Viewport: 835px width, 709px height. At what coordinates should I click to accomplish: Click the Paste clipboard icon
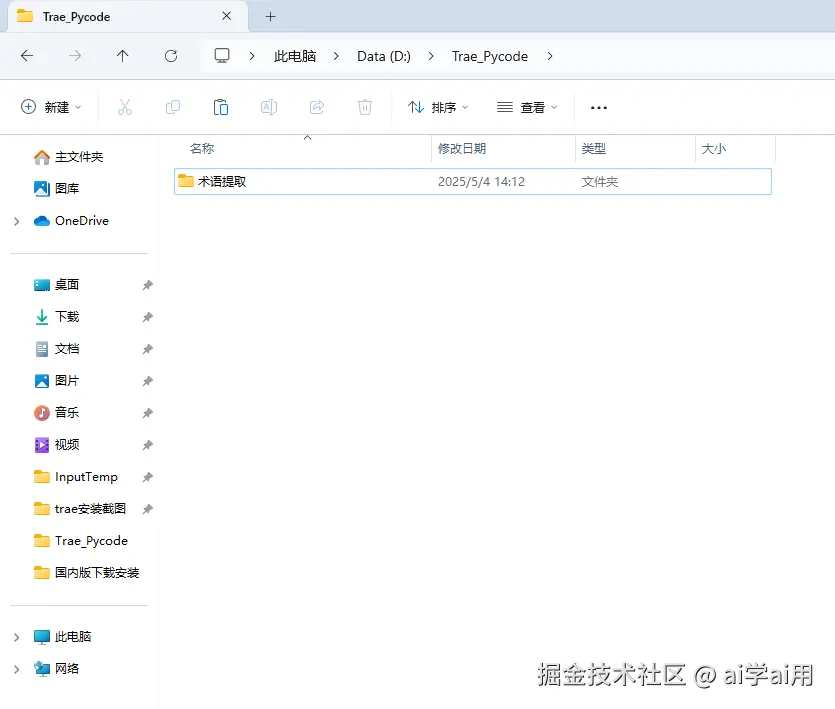coord(220,107)
